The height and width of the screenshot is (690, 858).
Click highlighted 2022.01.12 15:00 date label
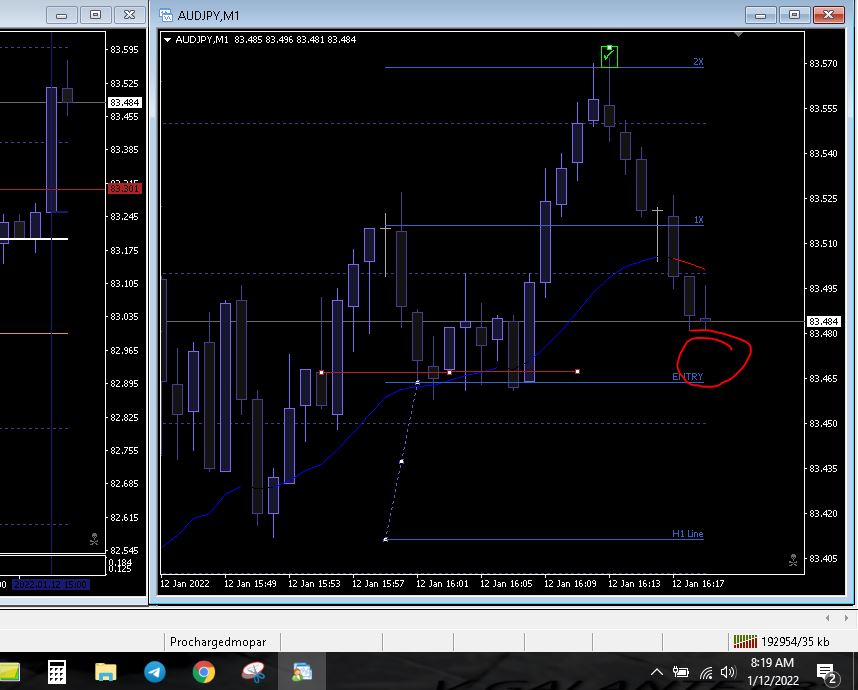tap(51, 584)
